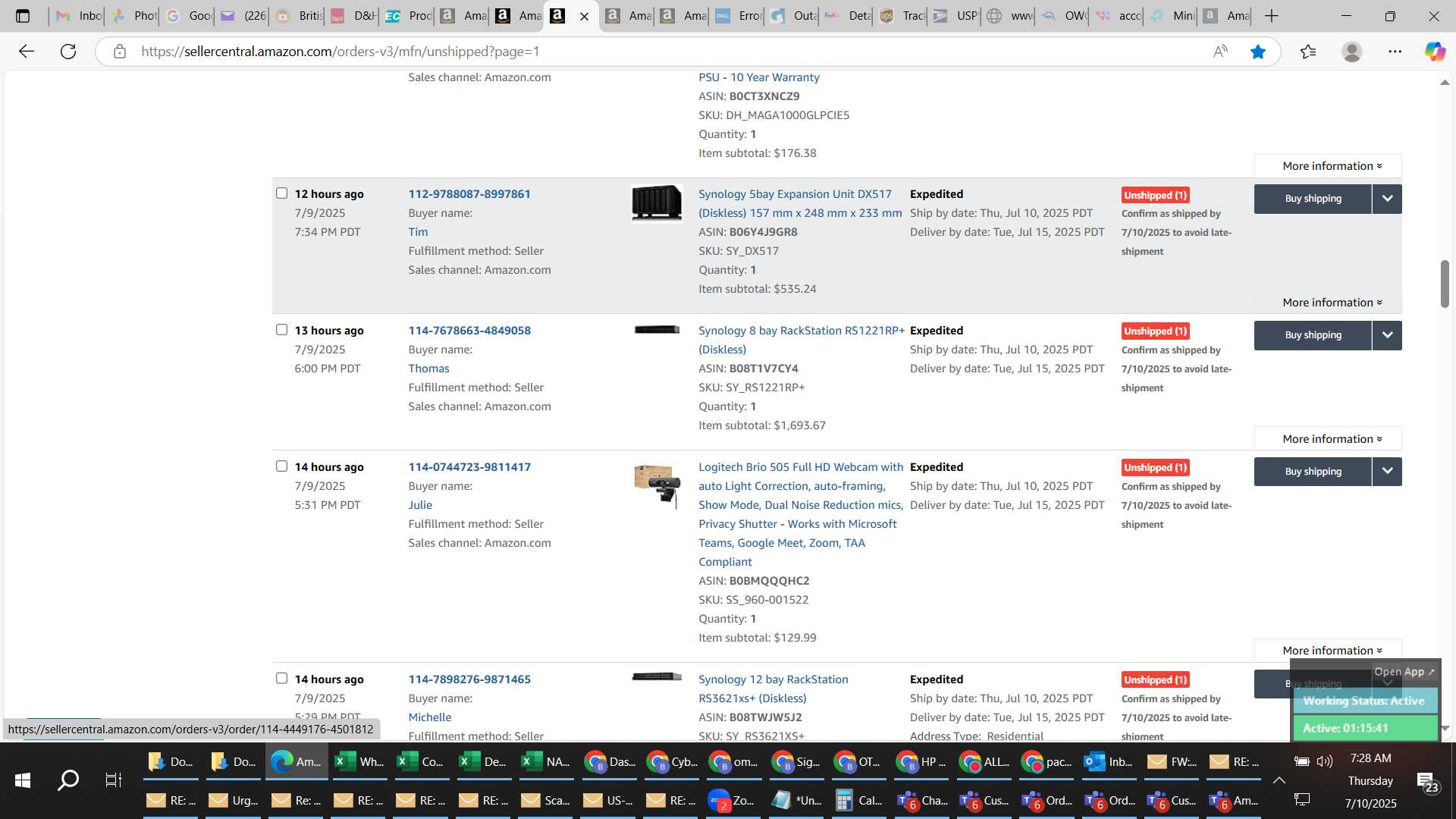Open the taskbar Search icon
Screen dimensions: 1456x819
coord(68,780)
